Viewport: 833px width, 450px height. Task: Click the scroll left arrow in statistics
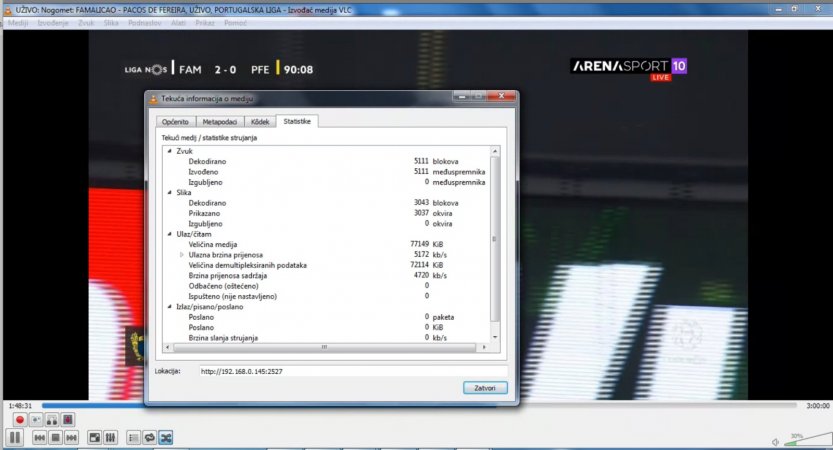168,347
